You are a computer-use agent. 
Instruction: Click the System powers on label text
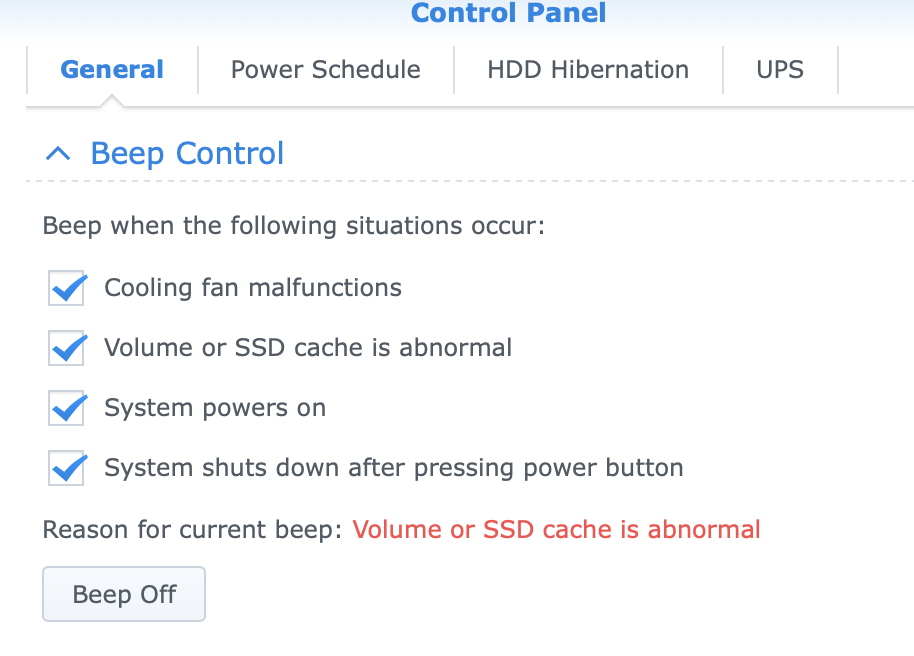point(215,408)
